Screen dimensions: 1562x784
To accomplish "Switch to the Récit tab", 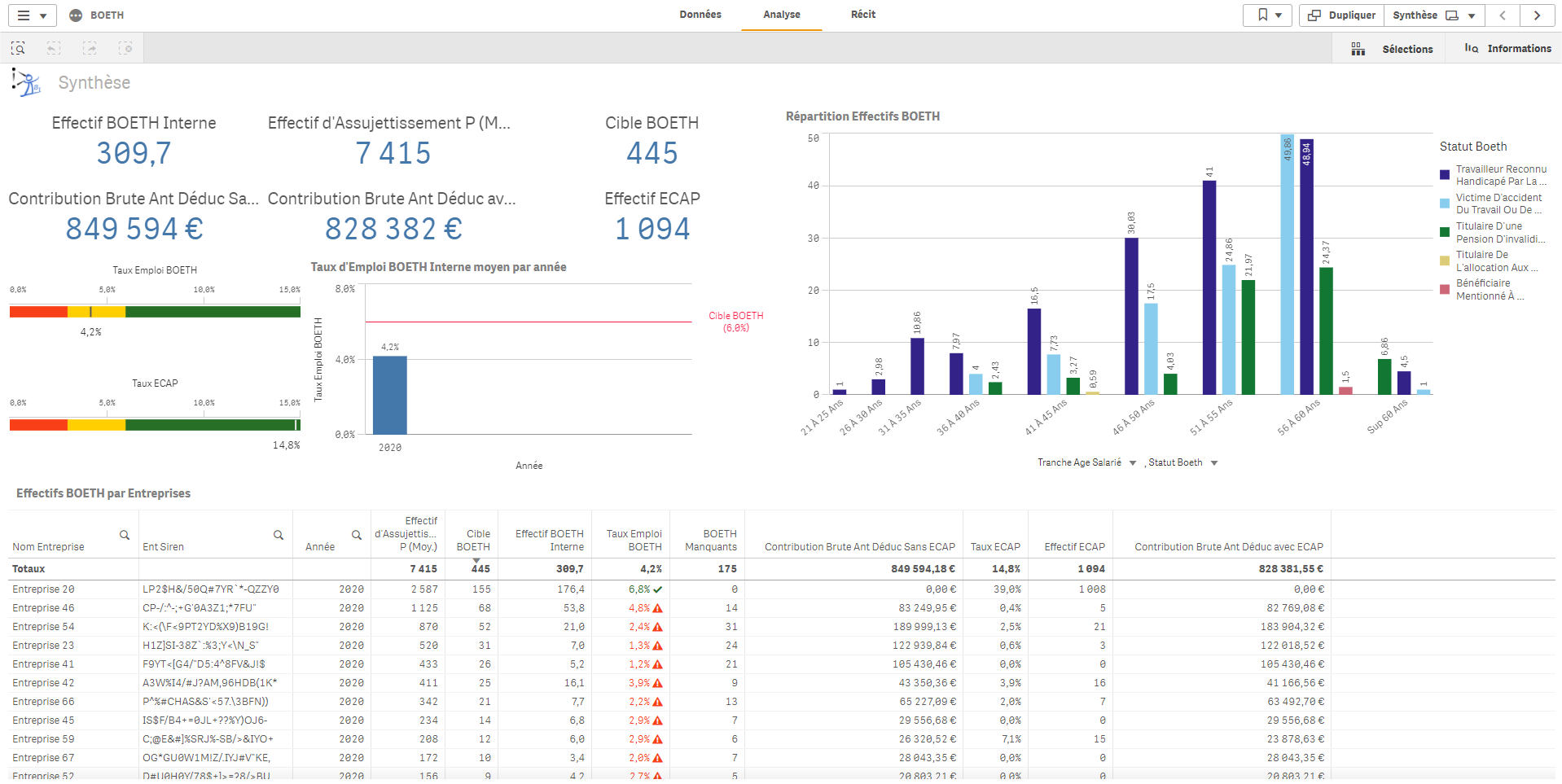I will pyautogui.click(x=863, y=15).
